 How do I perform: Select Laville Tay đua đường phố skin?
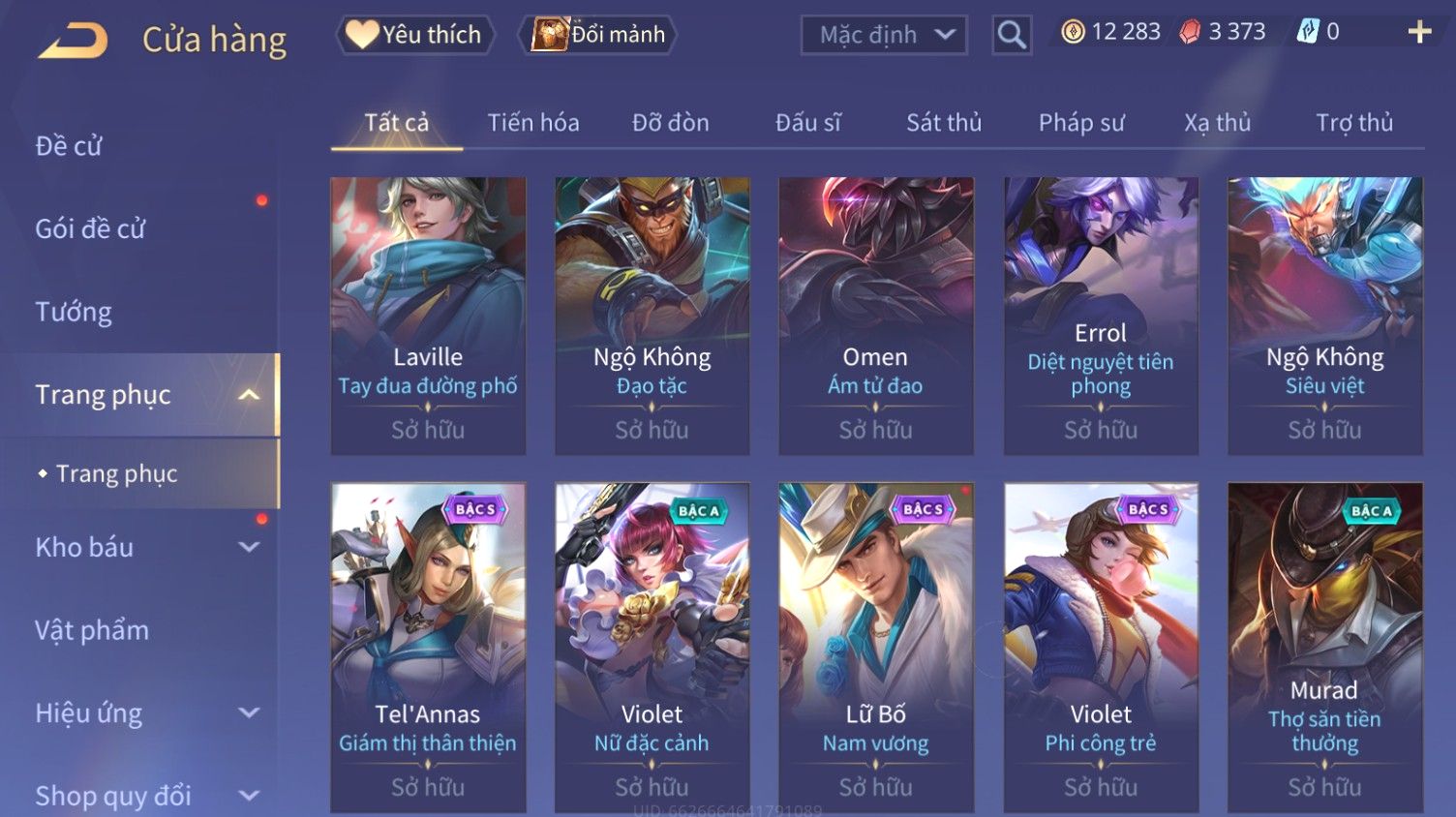coord(428,316)
